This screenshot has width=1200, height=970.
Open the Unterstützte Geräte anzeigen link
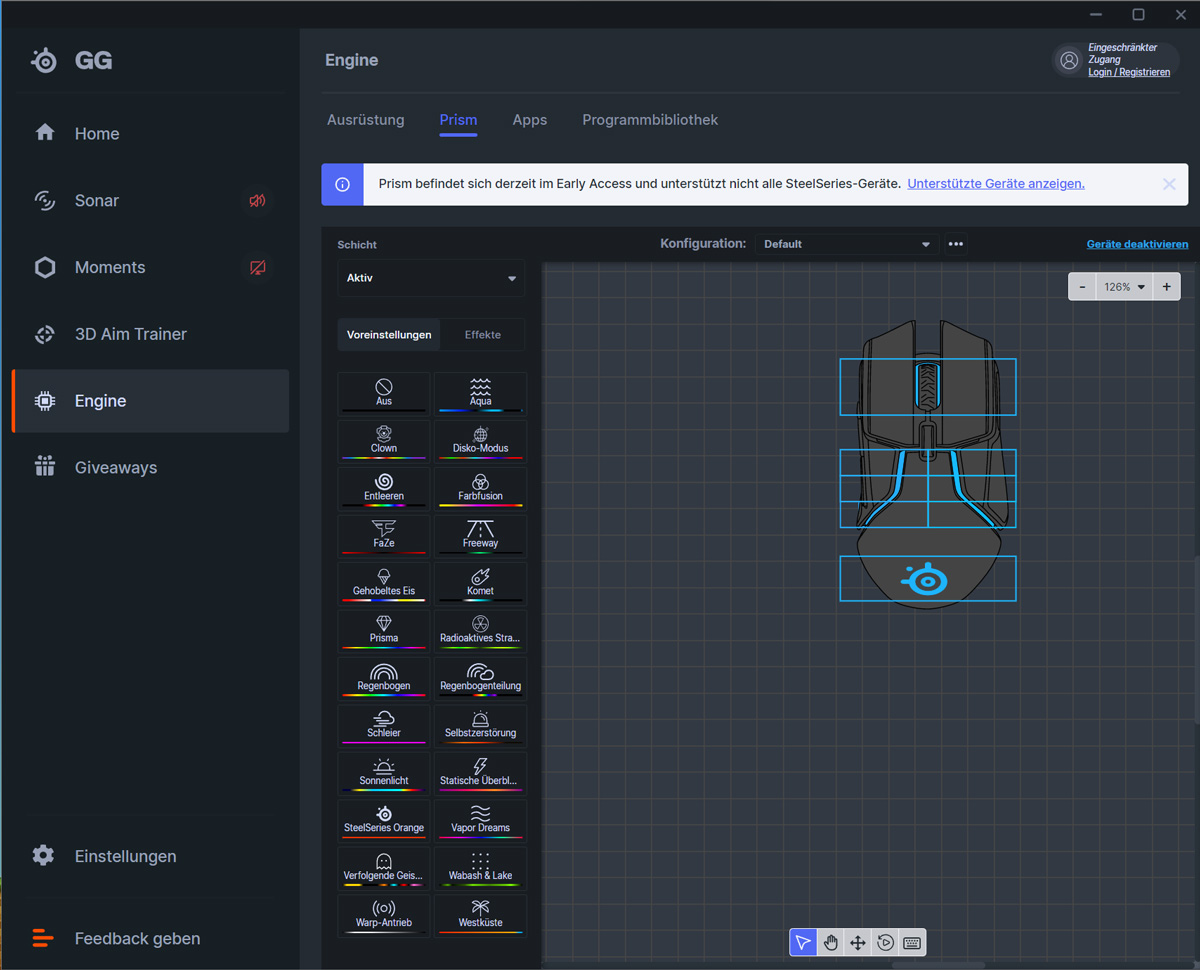[996, 184]
